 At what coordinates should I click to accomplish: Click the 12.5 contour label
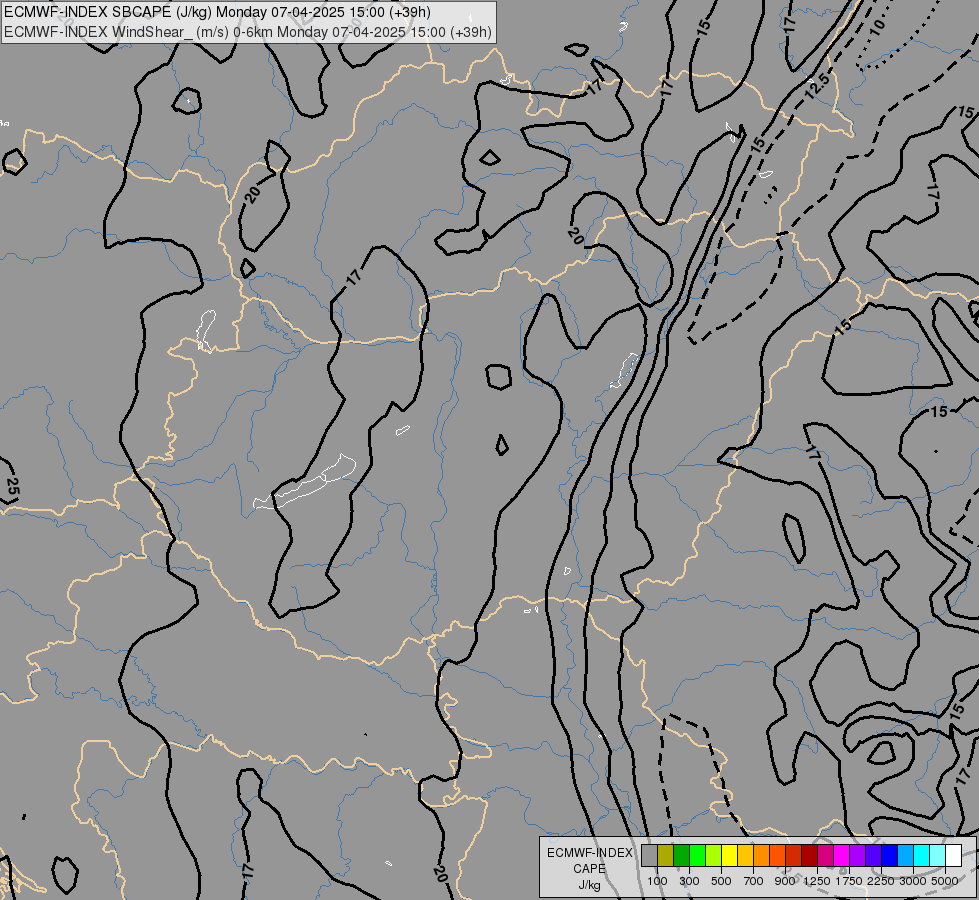pos(817,86)
